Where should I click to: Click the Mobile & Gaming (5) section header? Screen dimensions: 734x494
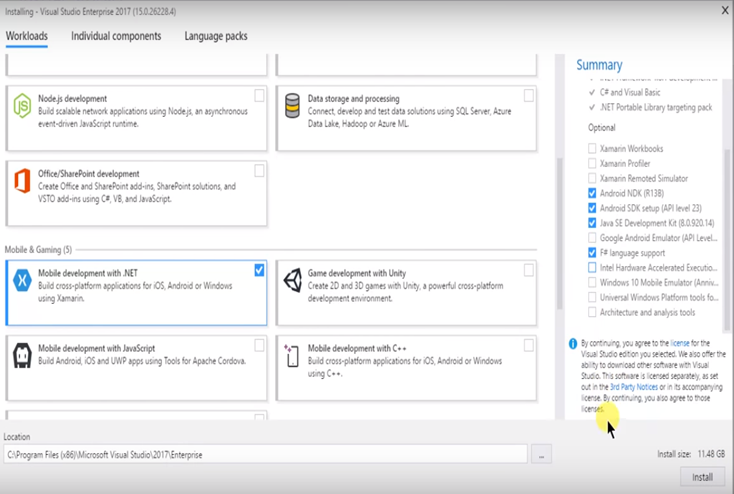pyautogui.click(x=38, y=250)
